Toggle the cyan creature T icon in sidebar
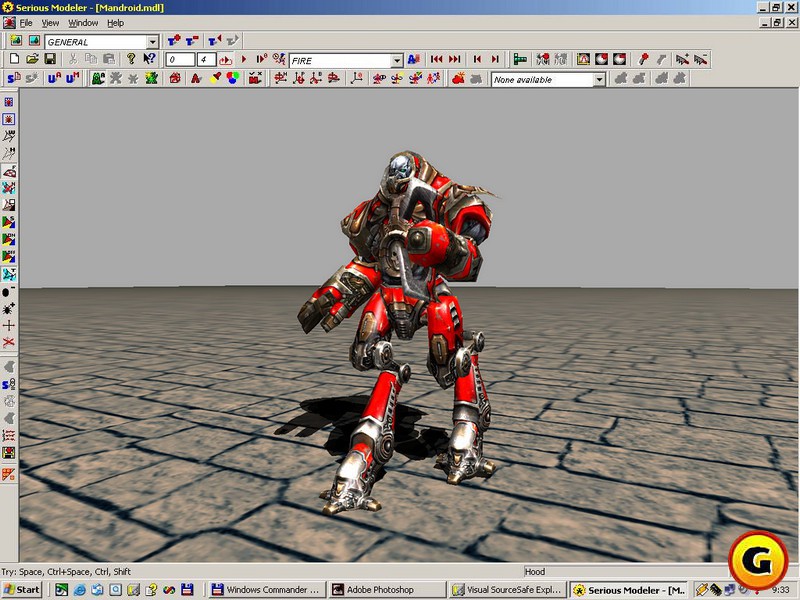The width and height of the screenshot is (800, 600). point(9,274)
